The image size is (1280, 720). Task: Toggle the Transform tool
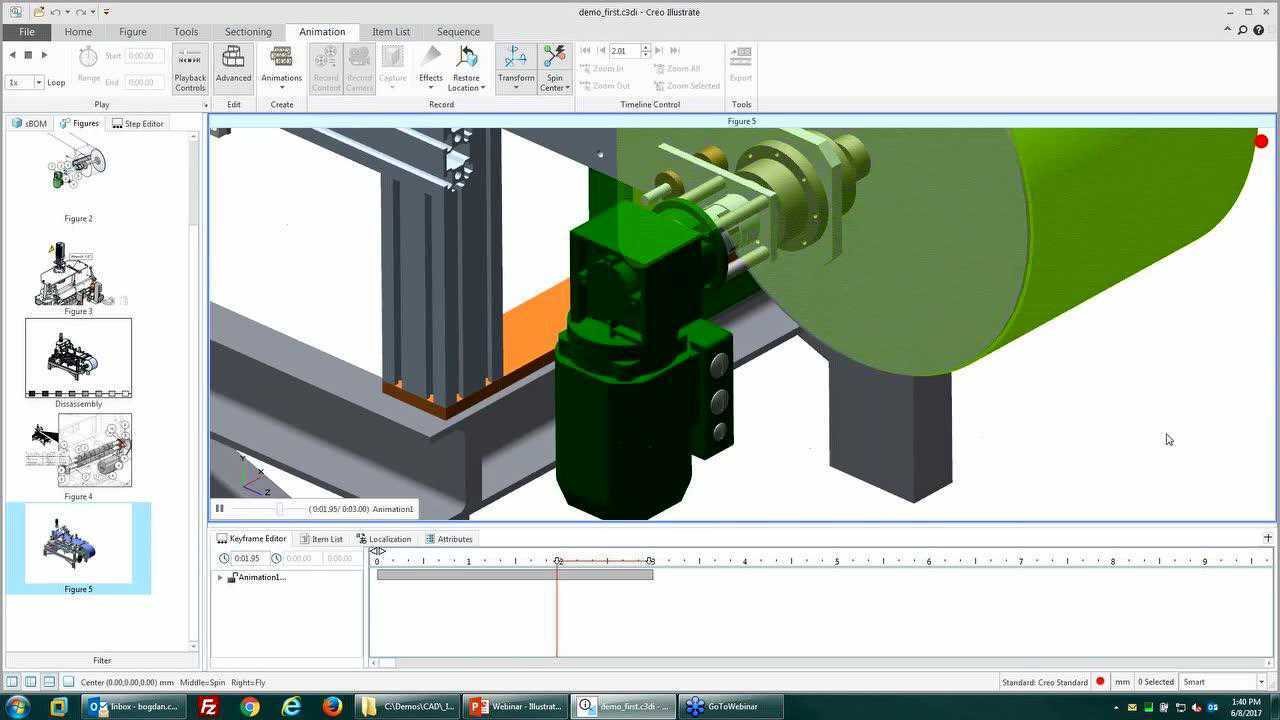click(x=516, y=65)
